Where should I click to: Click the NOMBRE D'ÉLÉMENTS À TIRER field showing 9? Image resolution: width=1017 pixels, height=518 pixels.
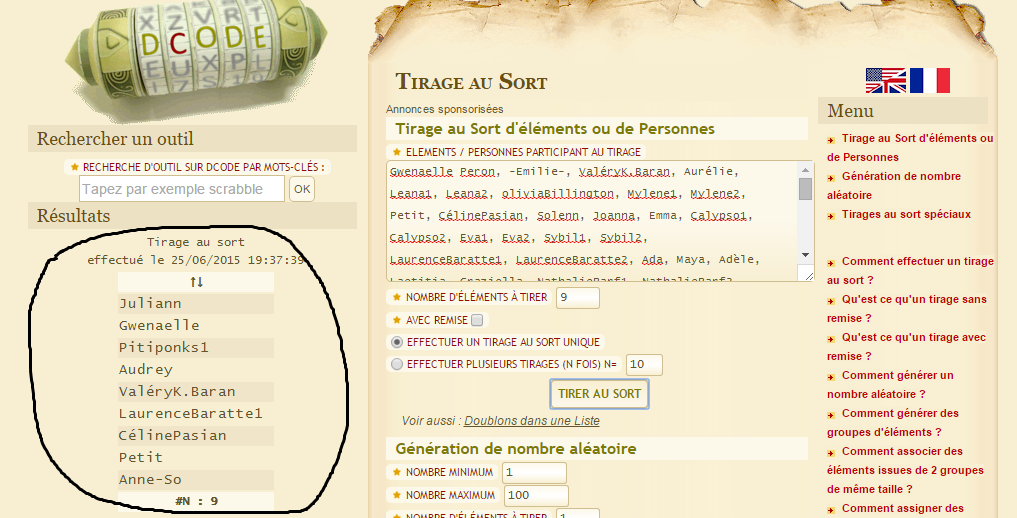577,298
